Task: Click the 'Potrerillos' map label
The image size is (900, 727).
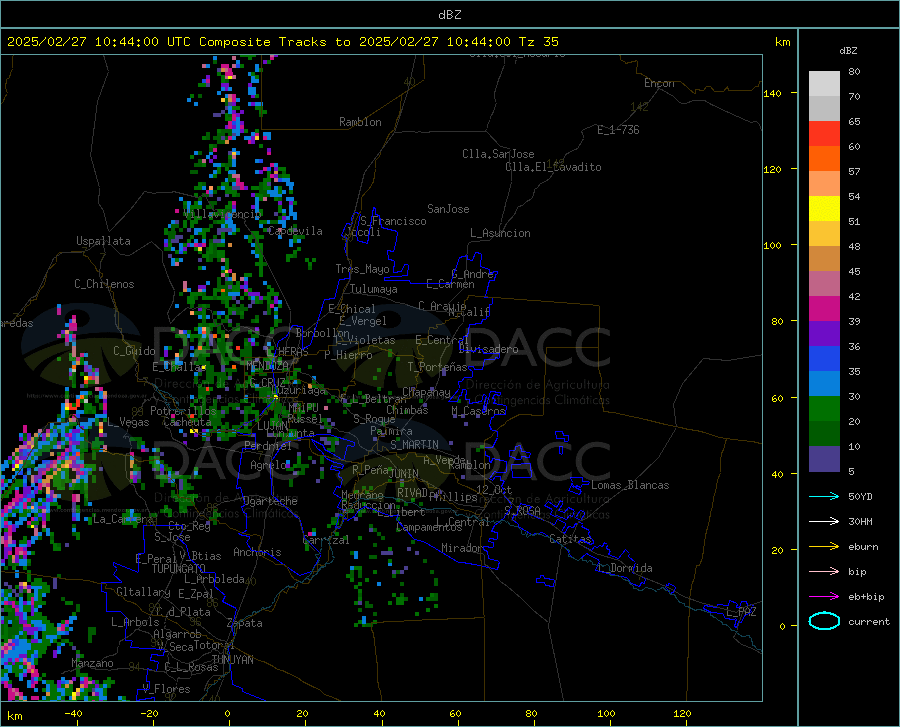Action: (x=183, y=411)
